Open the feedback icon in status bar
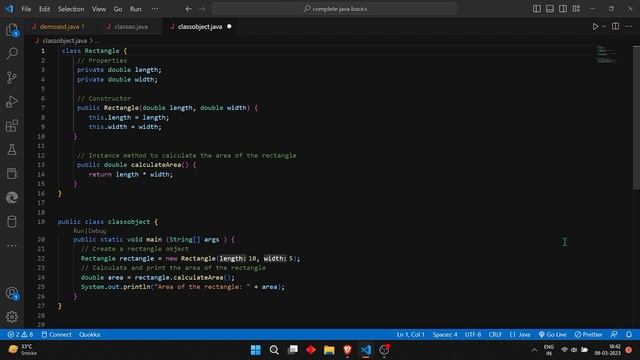640x360 pixels. (x=614, y=334)
